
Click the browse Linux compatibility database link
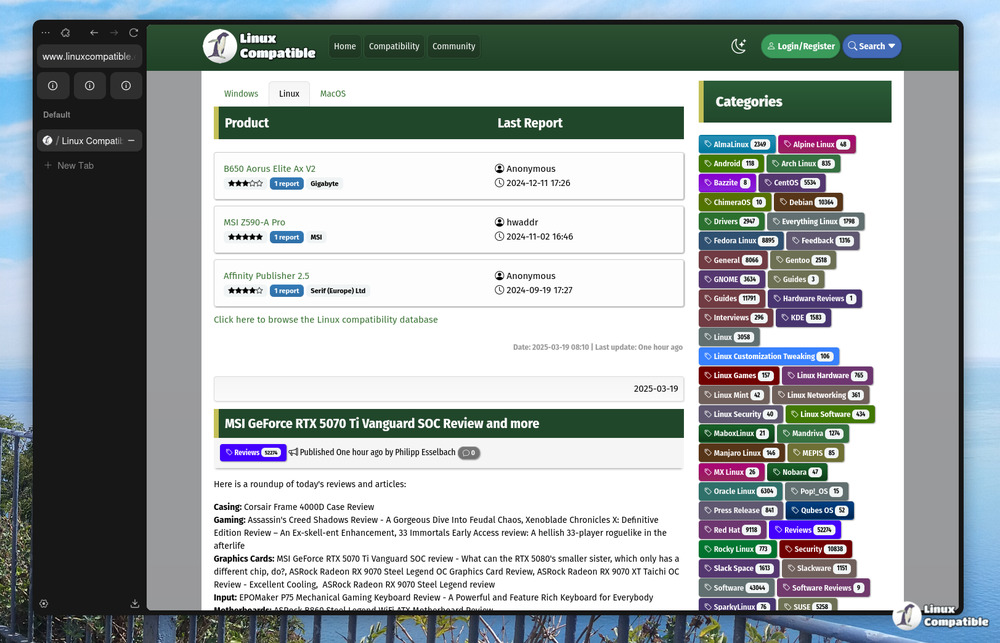325,320
